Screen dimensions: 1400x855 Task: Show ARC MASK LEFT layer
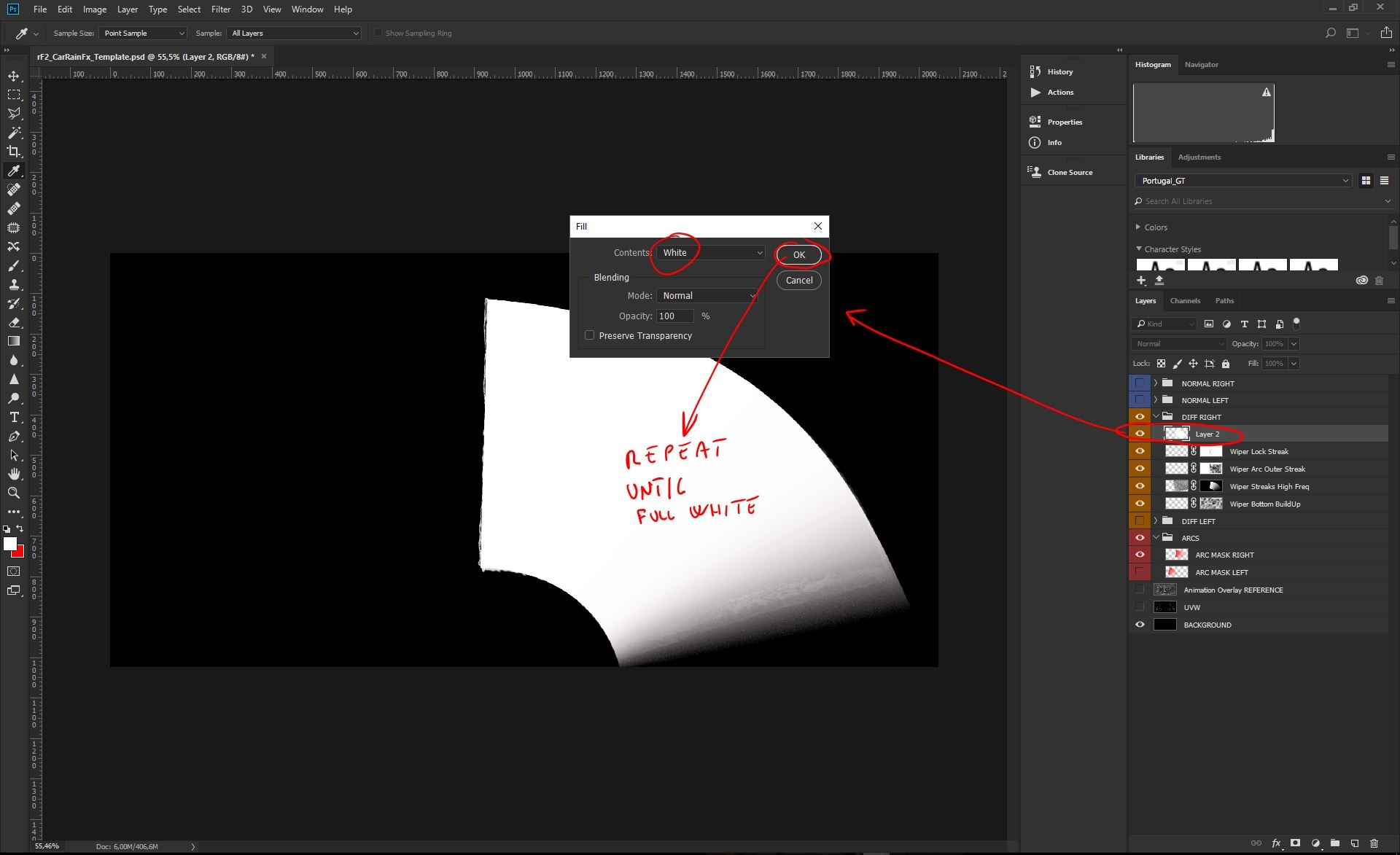[1140, 572]
